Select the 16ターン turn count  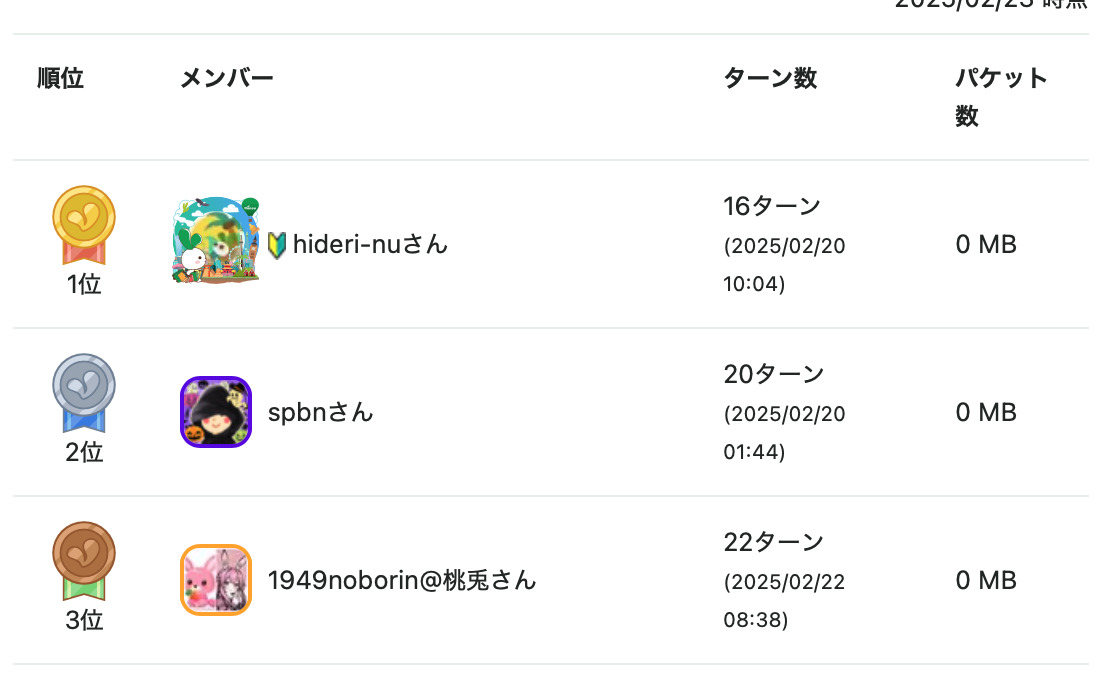point(772,207)
